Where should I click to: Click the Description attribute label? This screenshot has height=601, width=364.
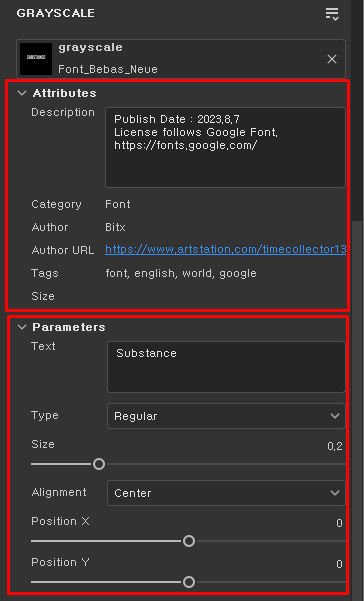coord(63,112)
